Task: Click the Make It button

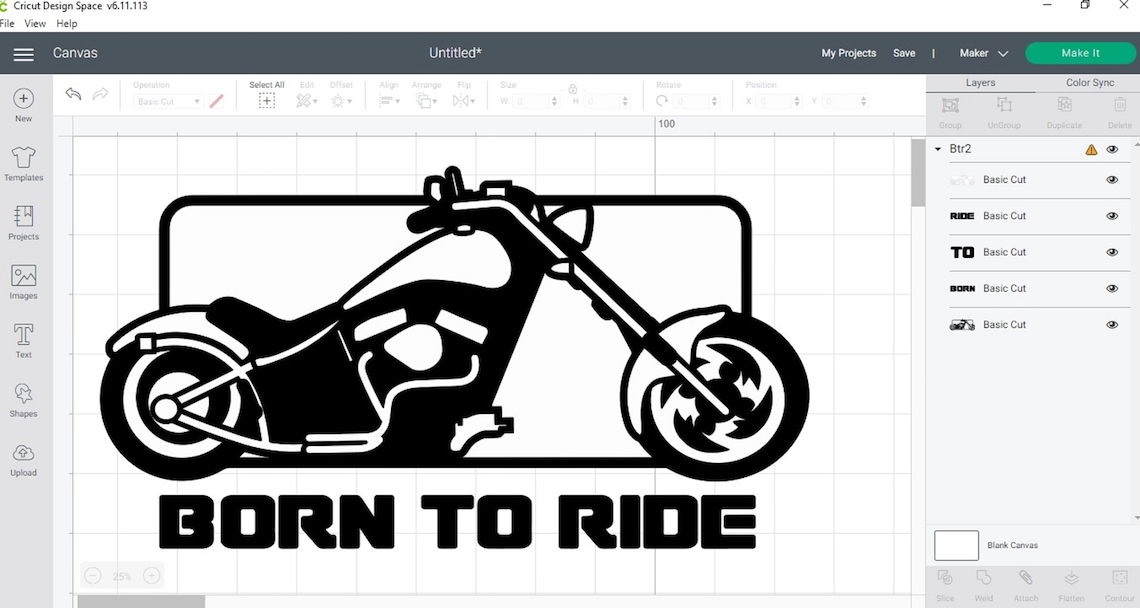Action: tap(1080, 52)
